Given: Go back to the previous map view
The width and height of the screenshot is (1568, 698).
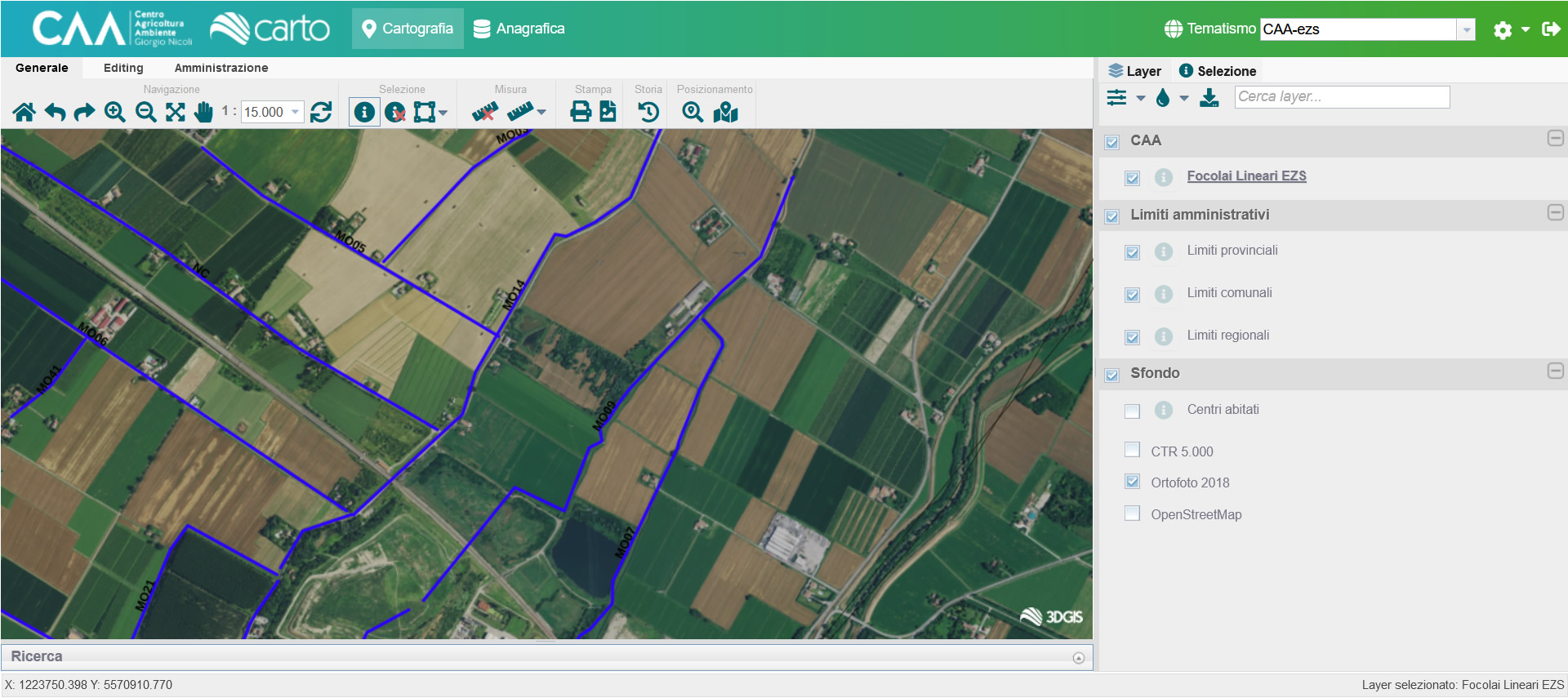Looking at the screenshot, I should pyautogui.click(x=55, y=112).
